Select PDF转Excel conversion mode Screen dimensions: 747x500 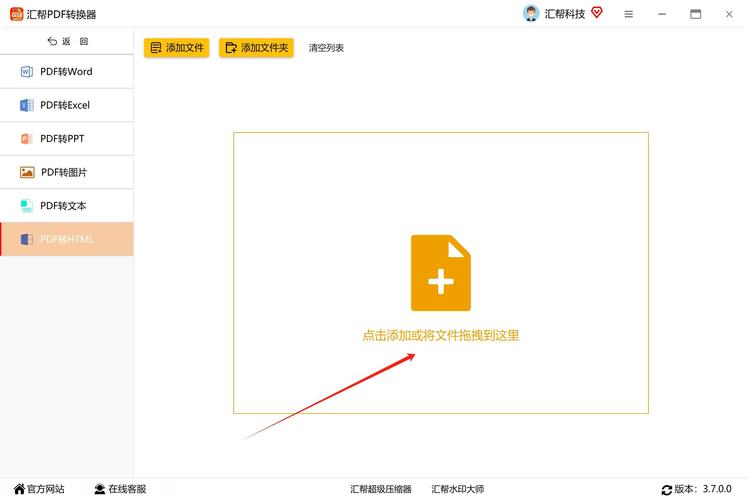pyautogui.click(x=66, y=105)
